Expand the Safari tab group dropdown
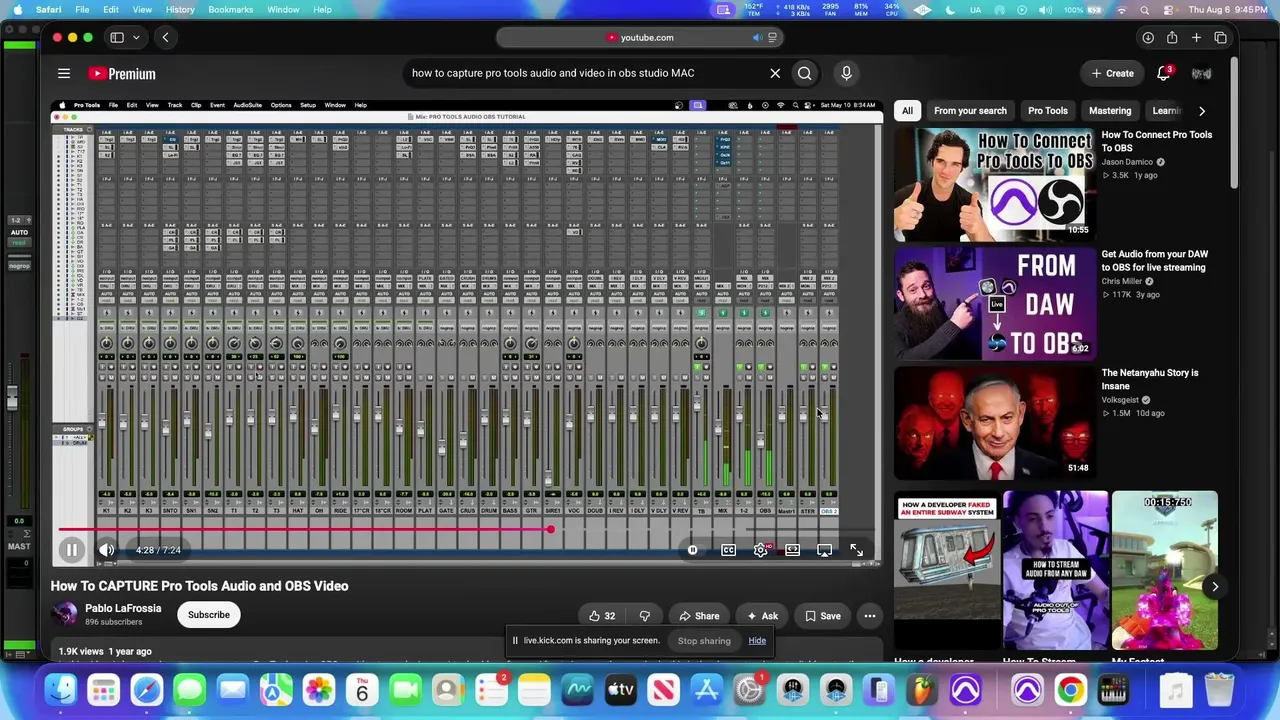Viewport: 1280px width, 720px height. pyautogui.click(x=136, y=38)
